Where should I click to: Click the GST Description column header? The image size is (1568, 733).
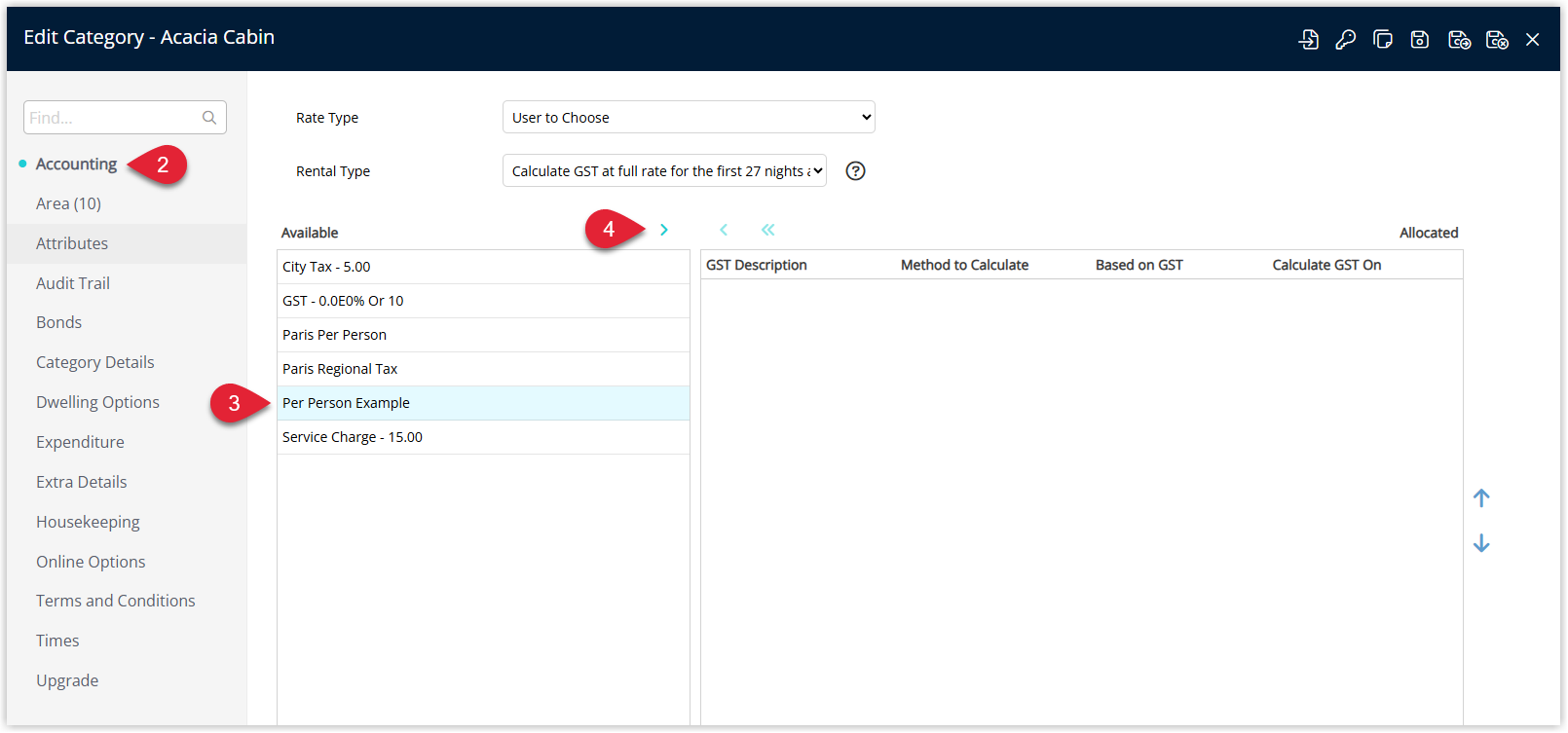[757, 265]
